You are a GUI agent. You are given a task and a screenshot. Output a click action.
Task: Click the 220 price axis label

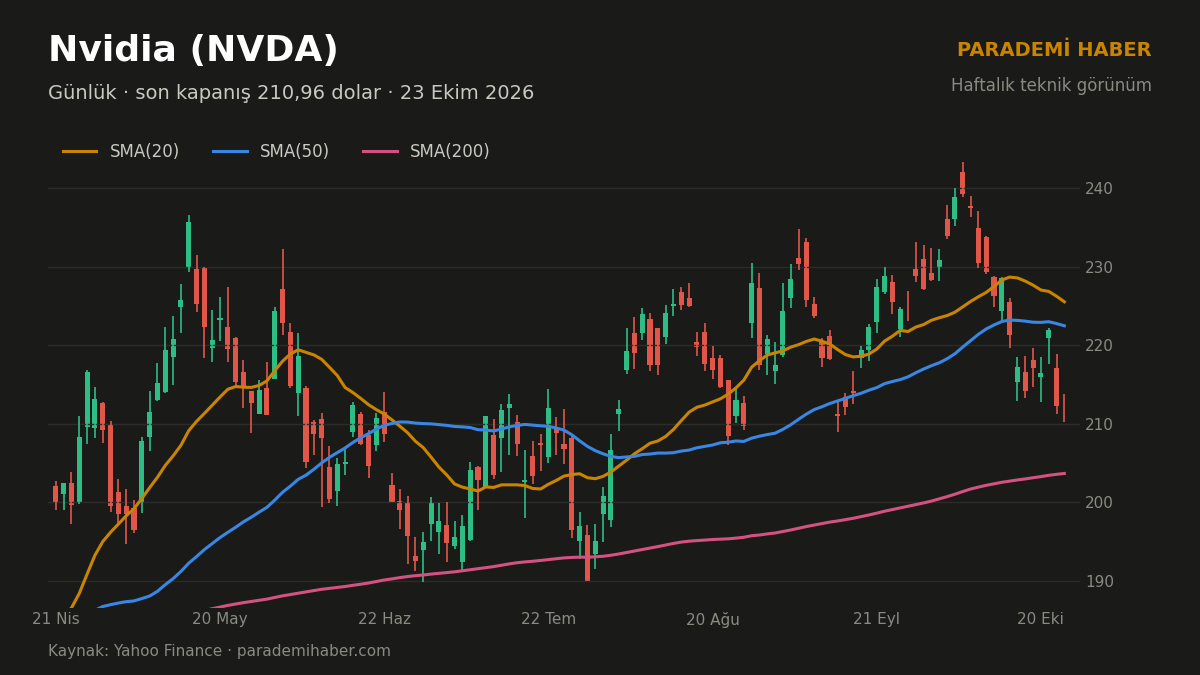[1097, 345]
